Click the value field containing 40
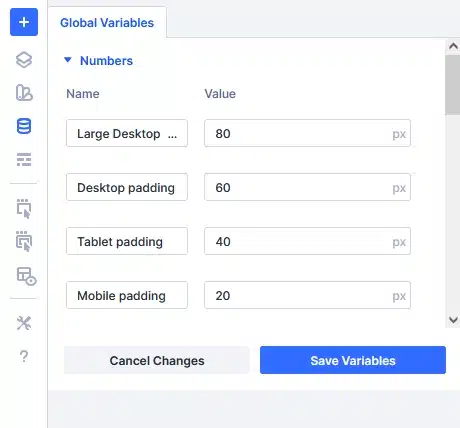The image size is (460, 428). pos(307,241)
